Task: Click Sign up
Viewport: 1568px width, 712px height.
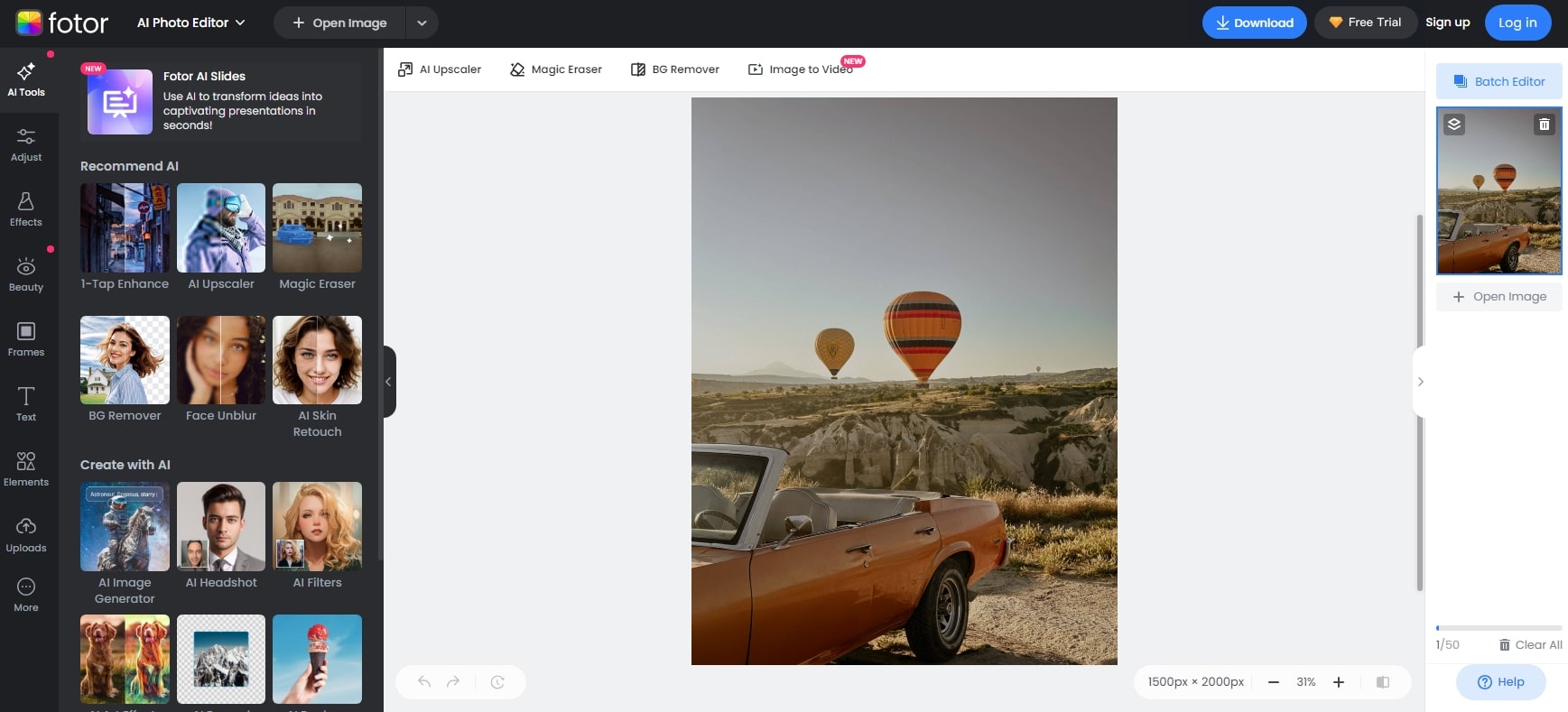Action: (1447, 23)
